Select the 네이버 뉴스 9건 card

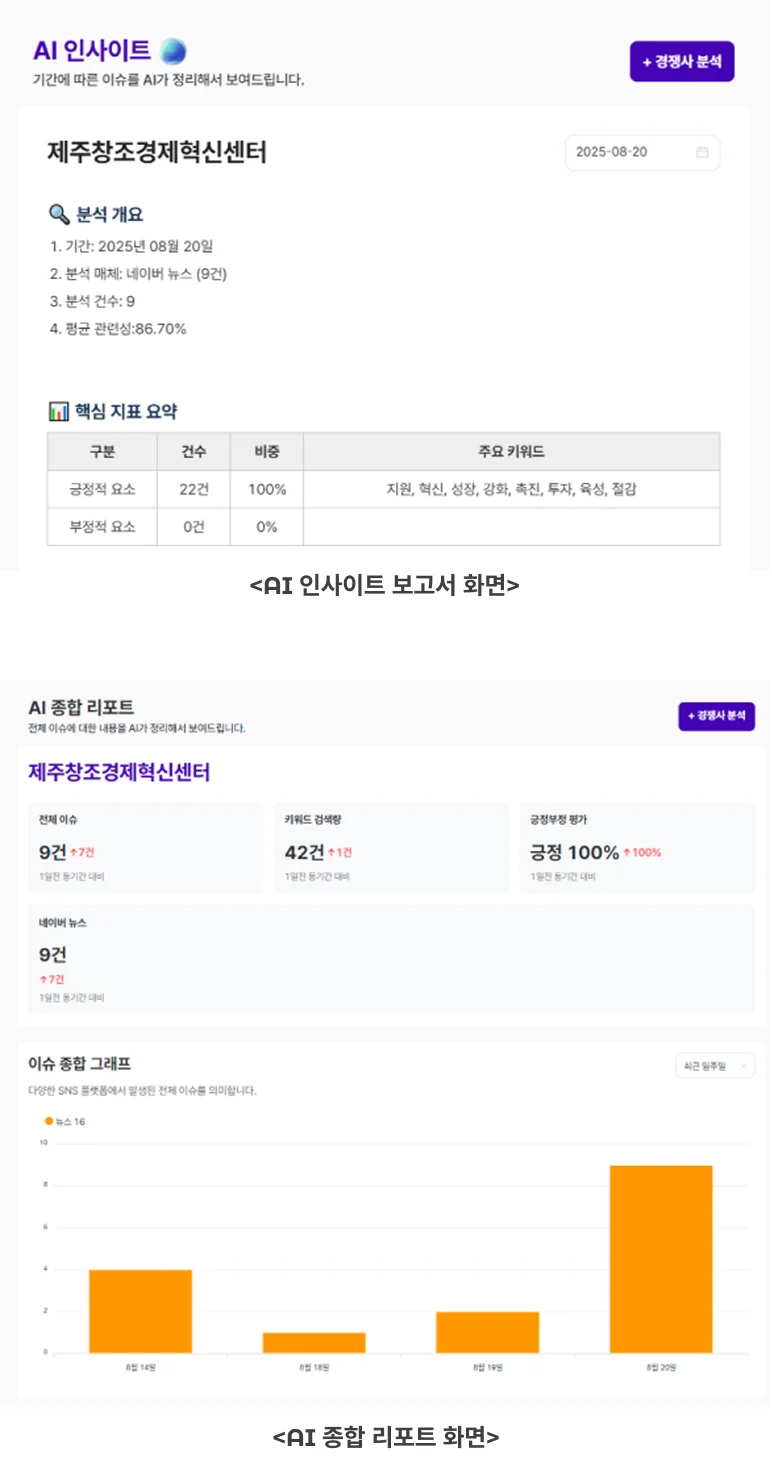pyautogui.click(x=391, y=959)
